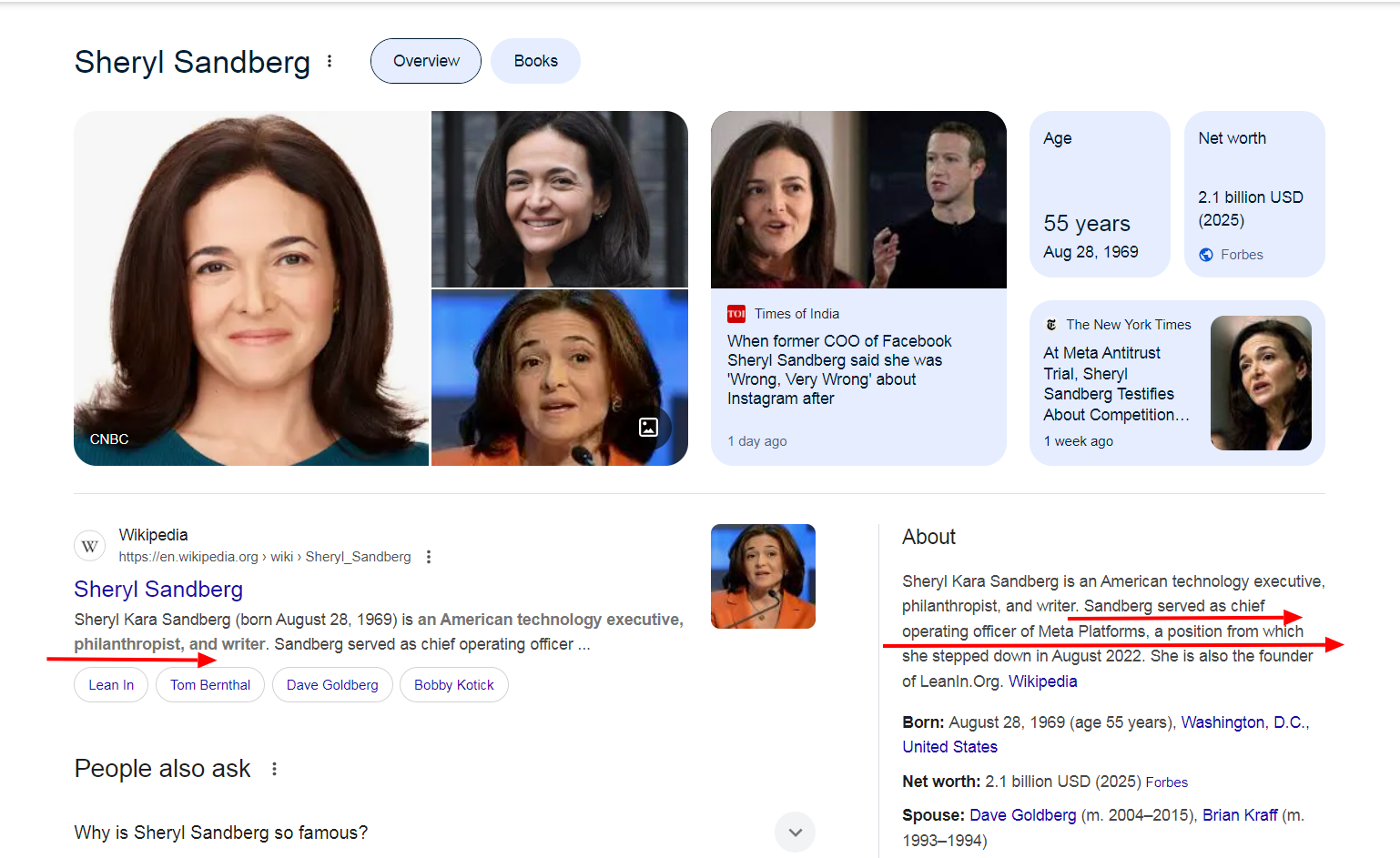Click the Wikipedia W favicon
This screenshot has height=858, width=1400.
89,546
